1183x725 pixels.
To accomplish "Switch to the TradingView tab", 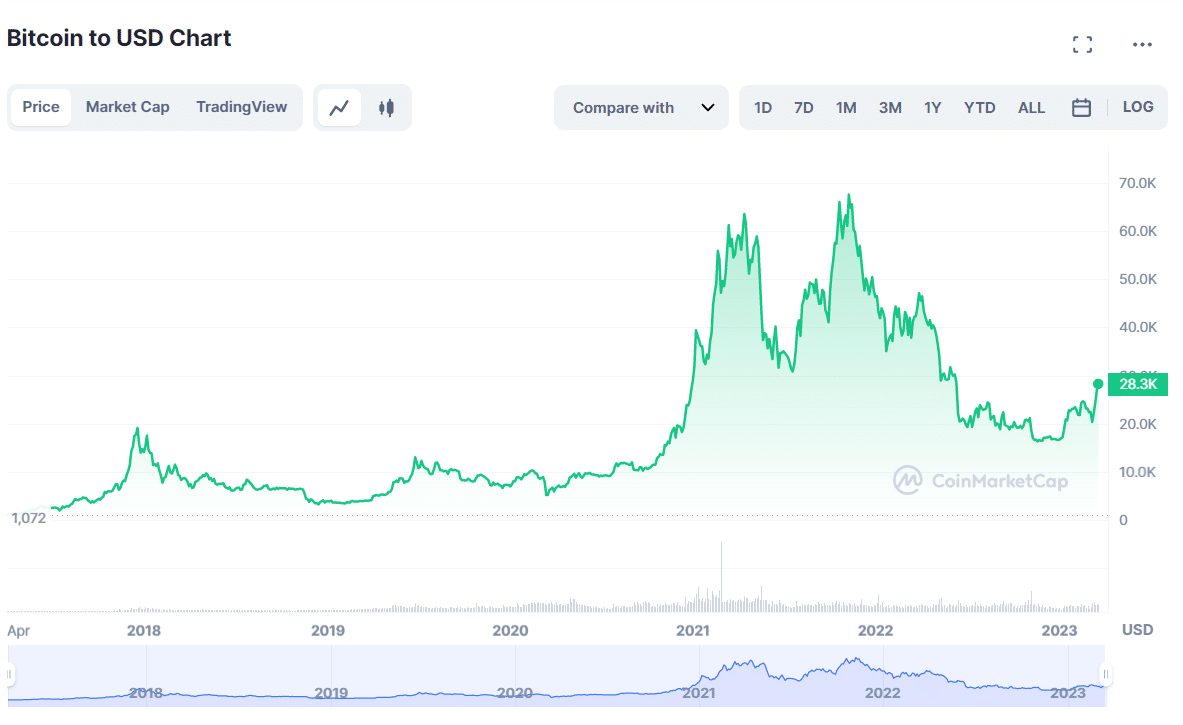I will coord(241,107).
